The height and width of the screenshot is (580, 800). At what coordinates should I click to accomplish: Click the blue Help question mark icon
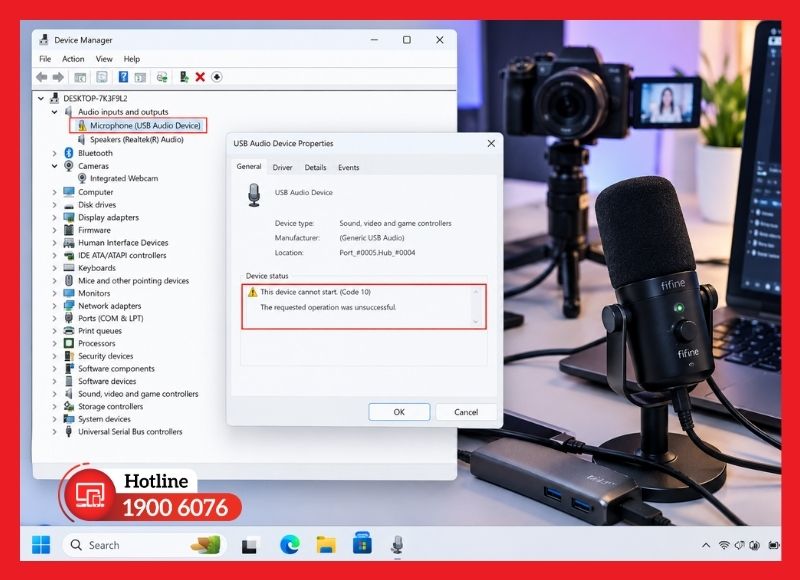123,77
